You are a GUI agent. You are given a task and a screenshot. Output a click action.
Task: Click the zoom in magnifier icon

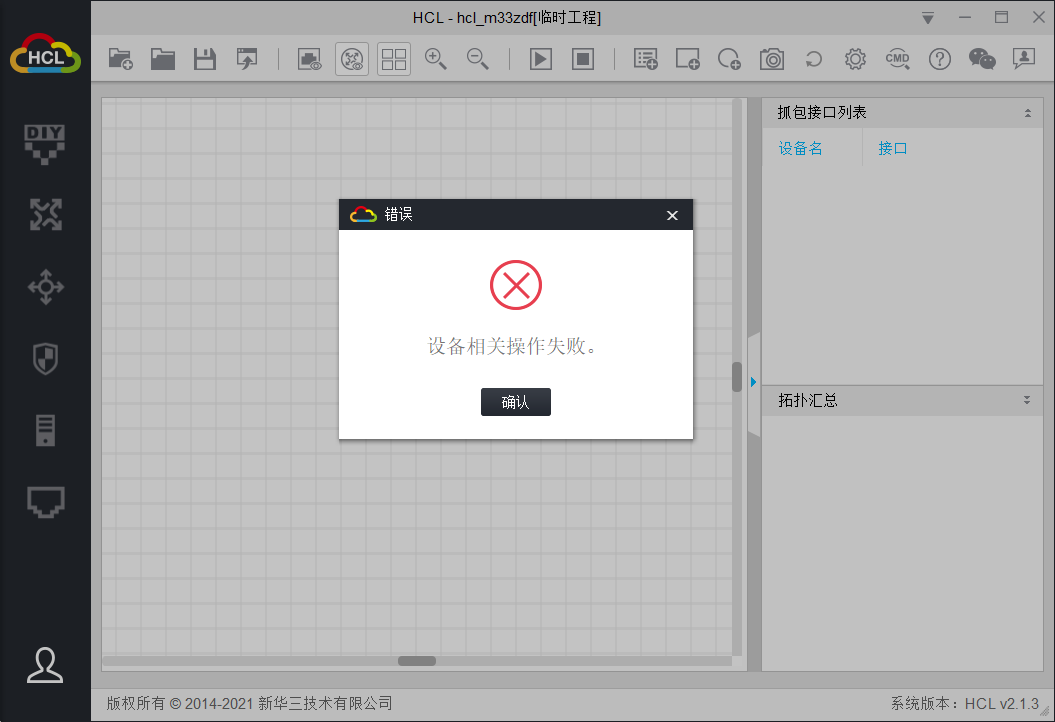click(435, 59)
